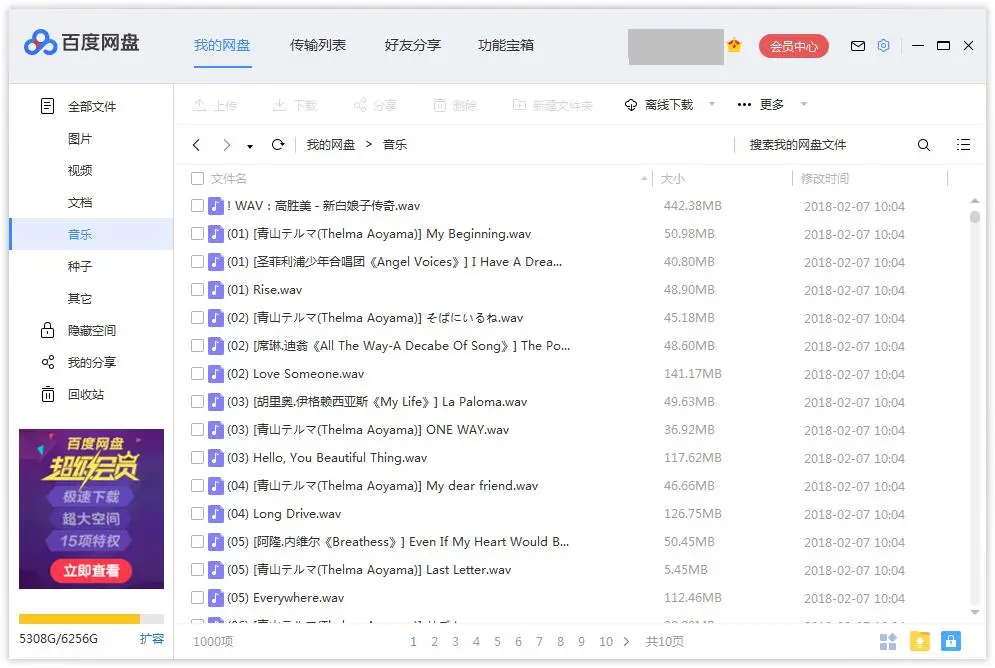Click 立即查看 in the ad banner
Image resolution: width=995 pixels, height=668 pixels.
pos(91,570)
